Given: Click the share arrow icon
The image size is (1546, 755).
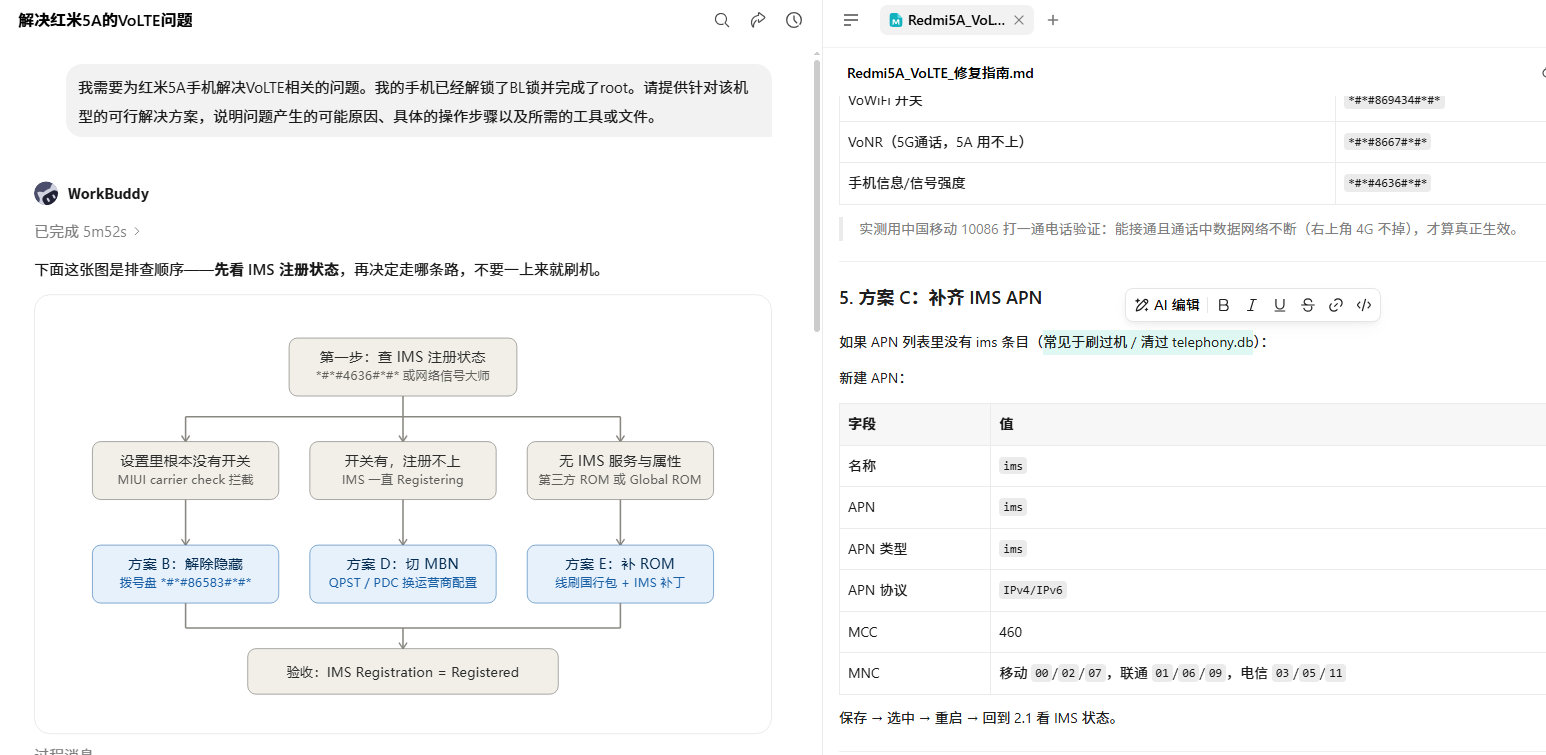Looking at the screenshot, I should pos(758,20).
